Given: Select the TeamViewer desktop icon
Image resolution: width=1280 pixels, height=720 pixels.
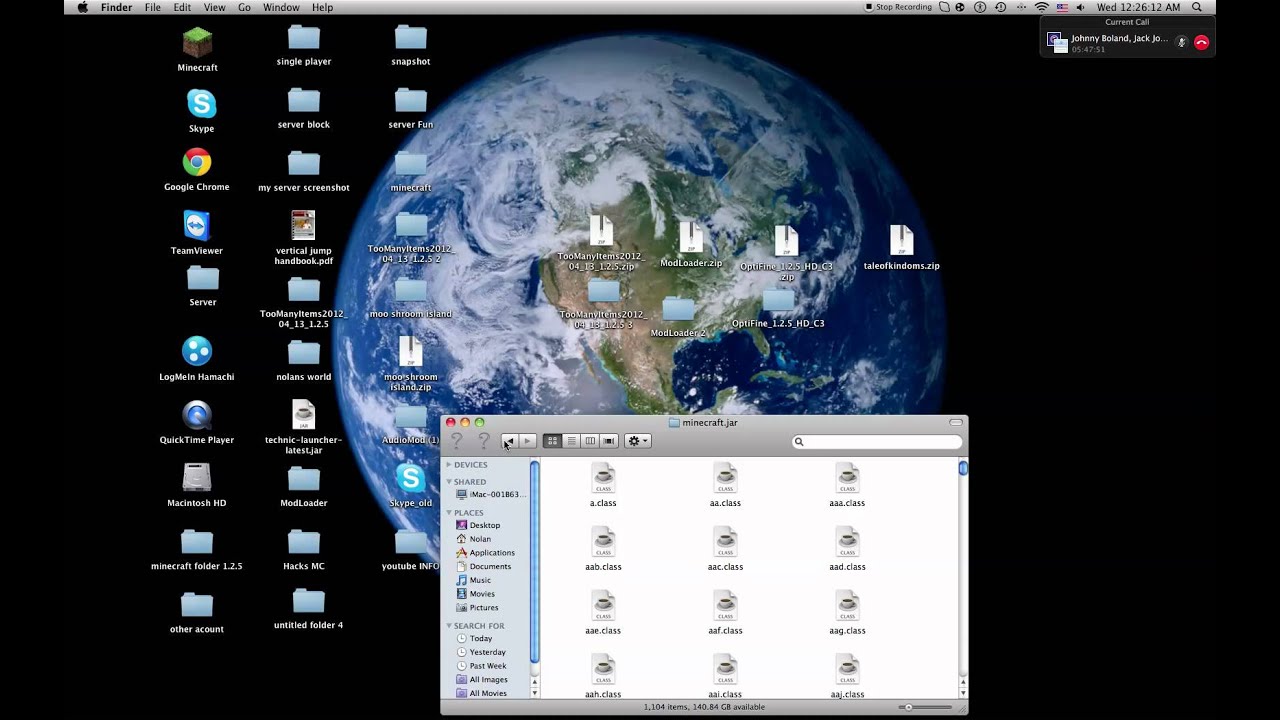Looking at the screenshot, I should [197, 233].
